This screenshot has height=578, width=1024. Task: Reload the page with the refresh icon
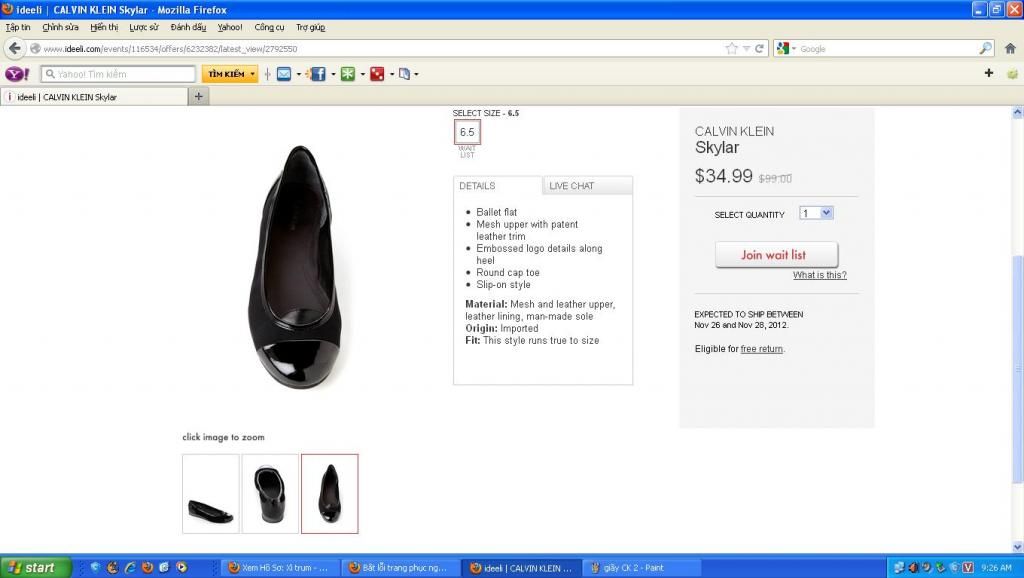tap(759, 48)
